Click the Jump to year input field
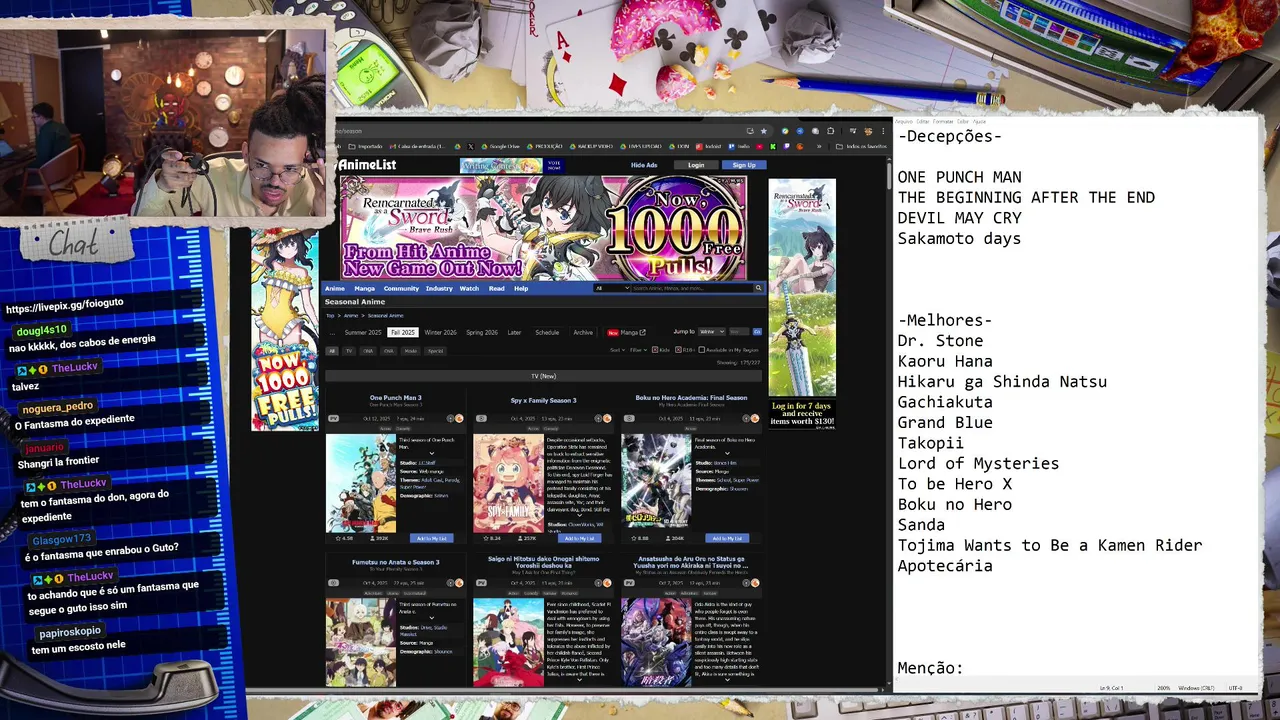This screenshot has height=720, width=1280. coord(739,332)
